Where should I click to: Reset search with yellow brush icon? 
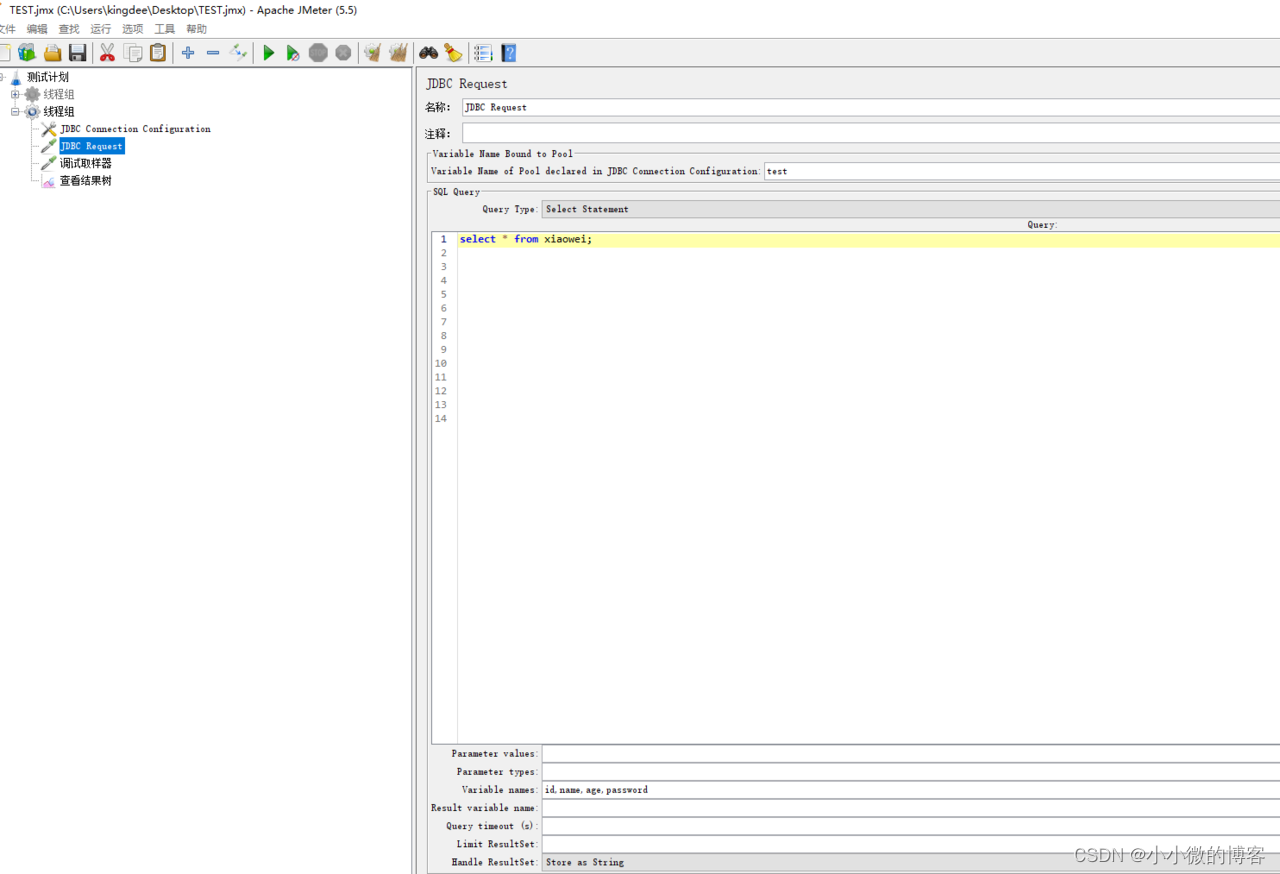(453, 53)
